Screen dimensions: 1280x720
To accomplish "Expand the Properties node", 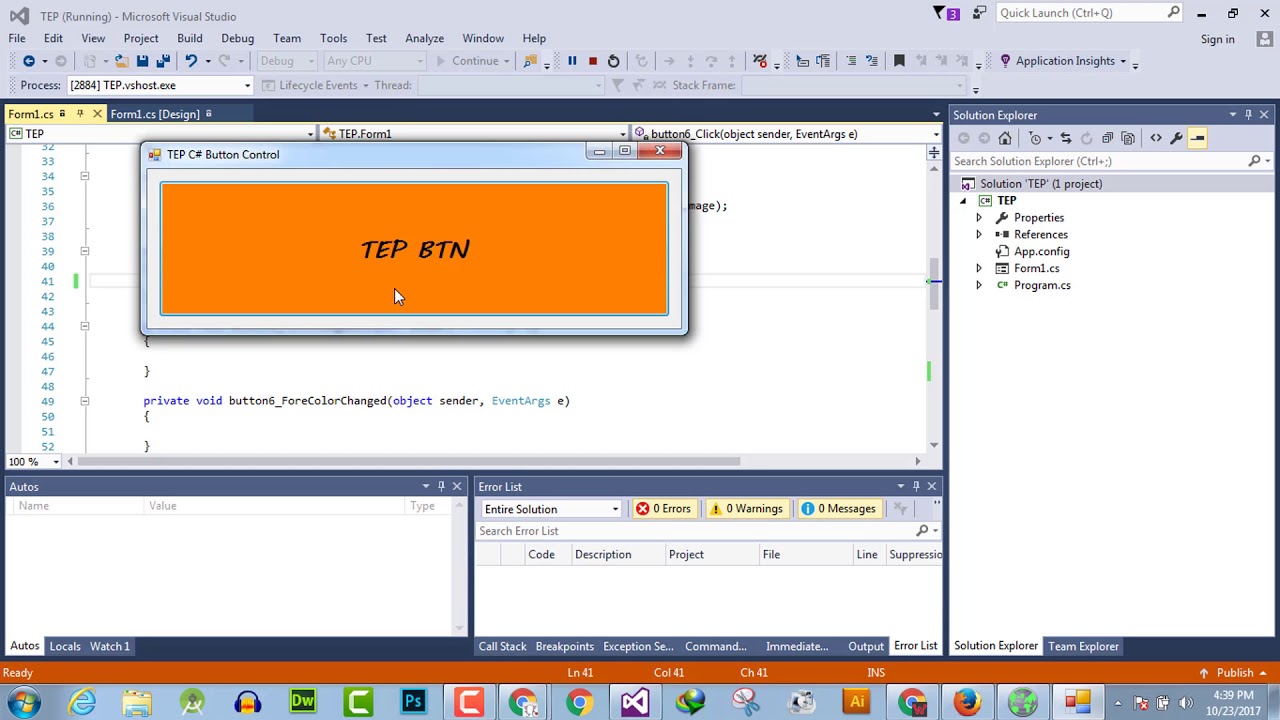I will point(979,218).
